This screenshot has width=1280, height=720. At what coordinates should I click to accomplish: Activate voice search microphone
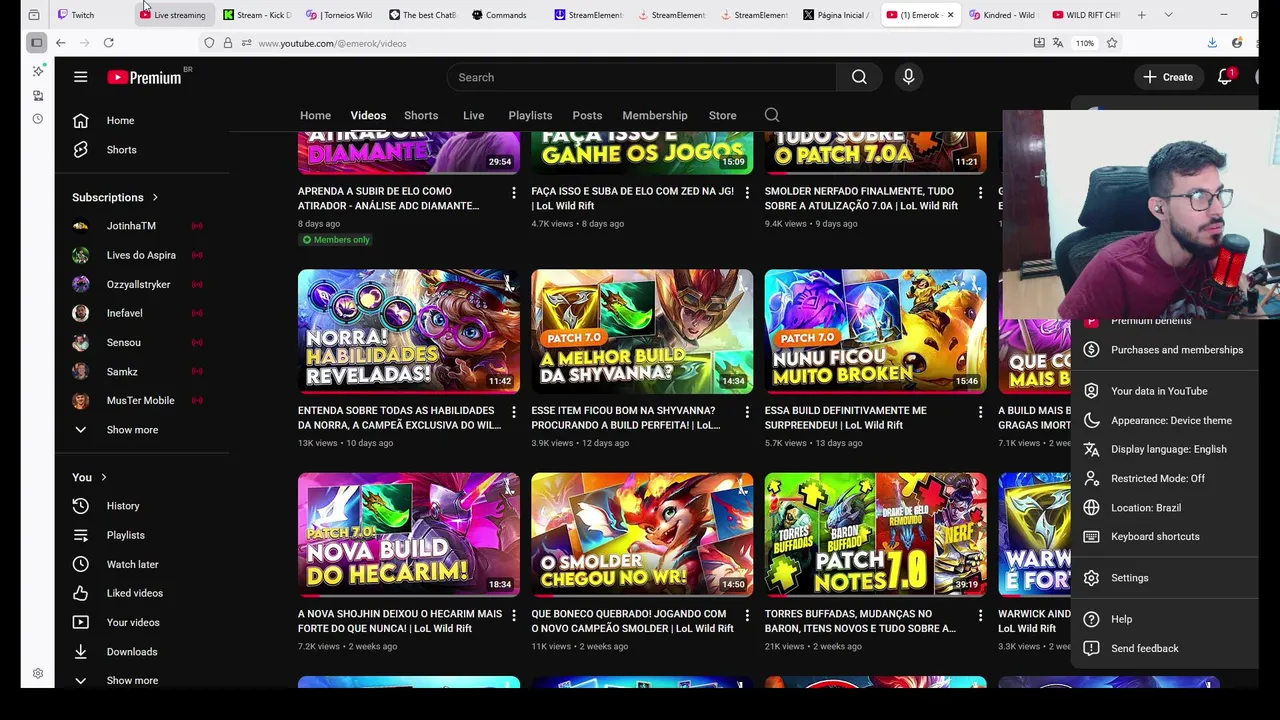coord(908,77)
